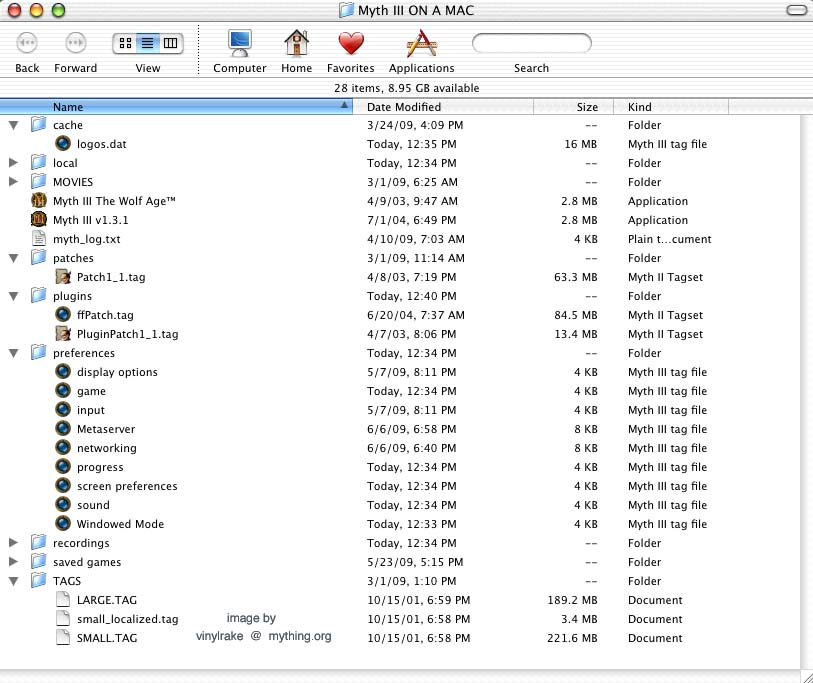
Task: Sort by the Name column
Action: [176, 107]
